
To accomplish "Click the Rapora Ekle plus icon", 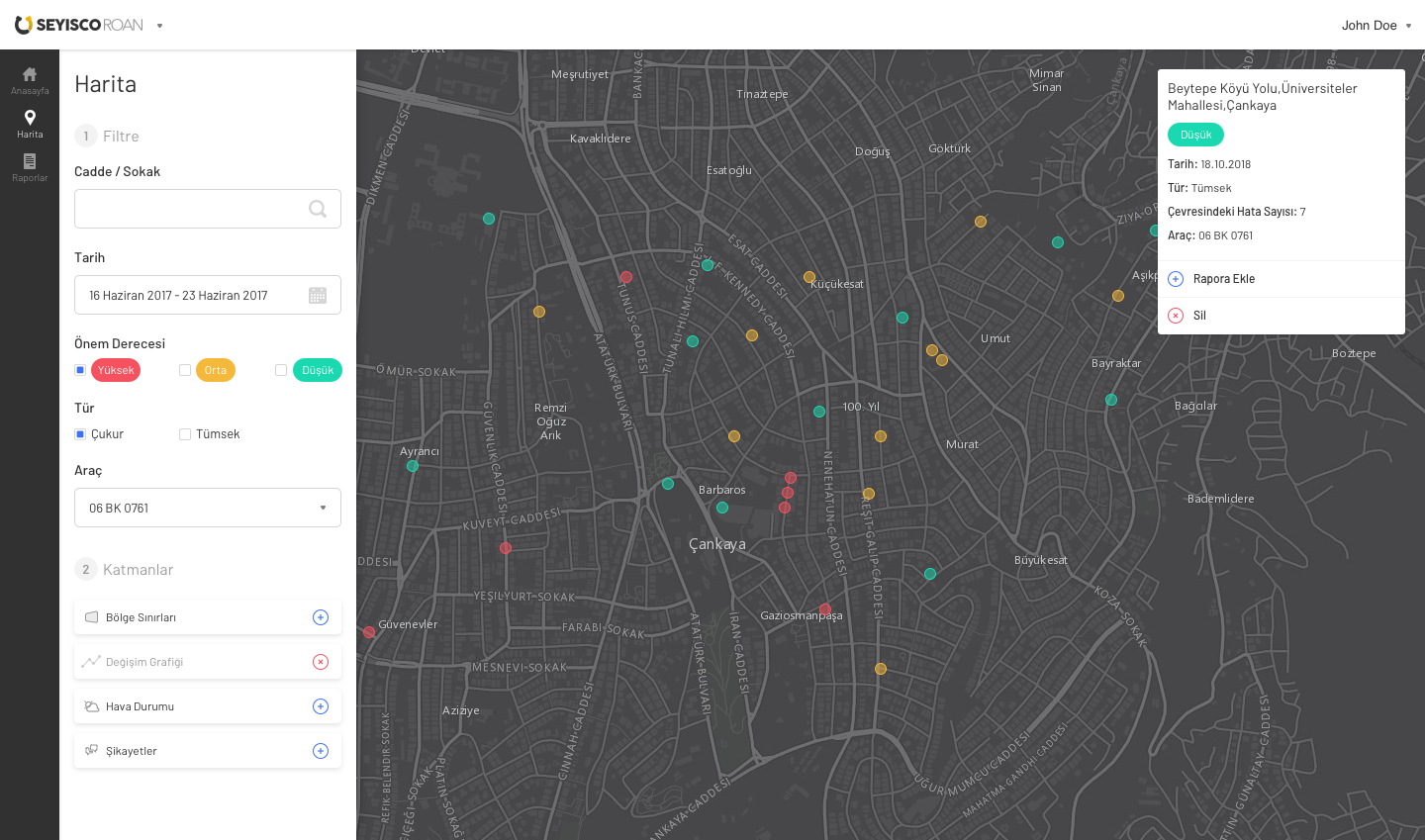I will [1176, 279].
